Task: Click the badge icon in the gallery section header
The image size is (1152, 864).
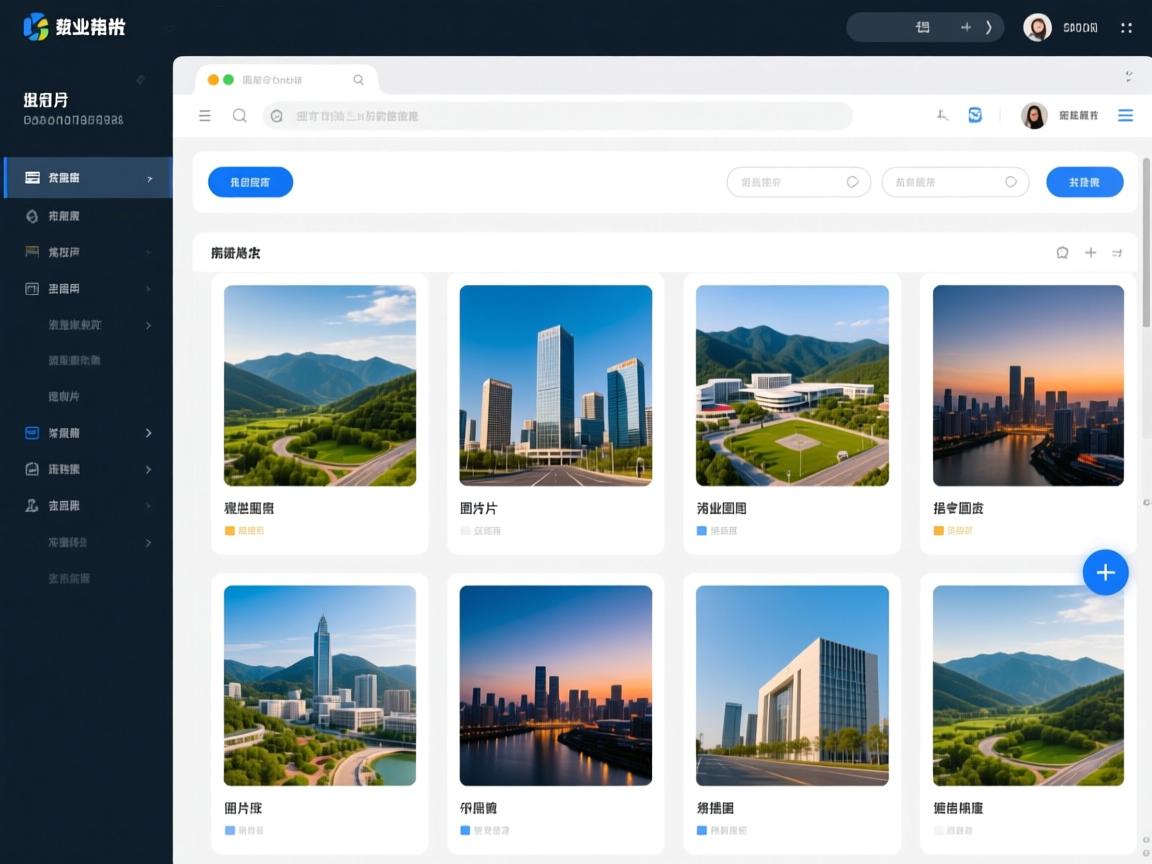Action: point(1062,253)
